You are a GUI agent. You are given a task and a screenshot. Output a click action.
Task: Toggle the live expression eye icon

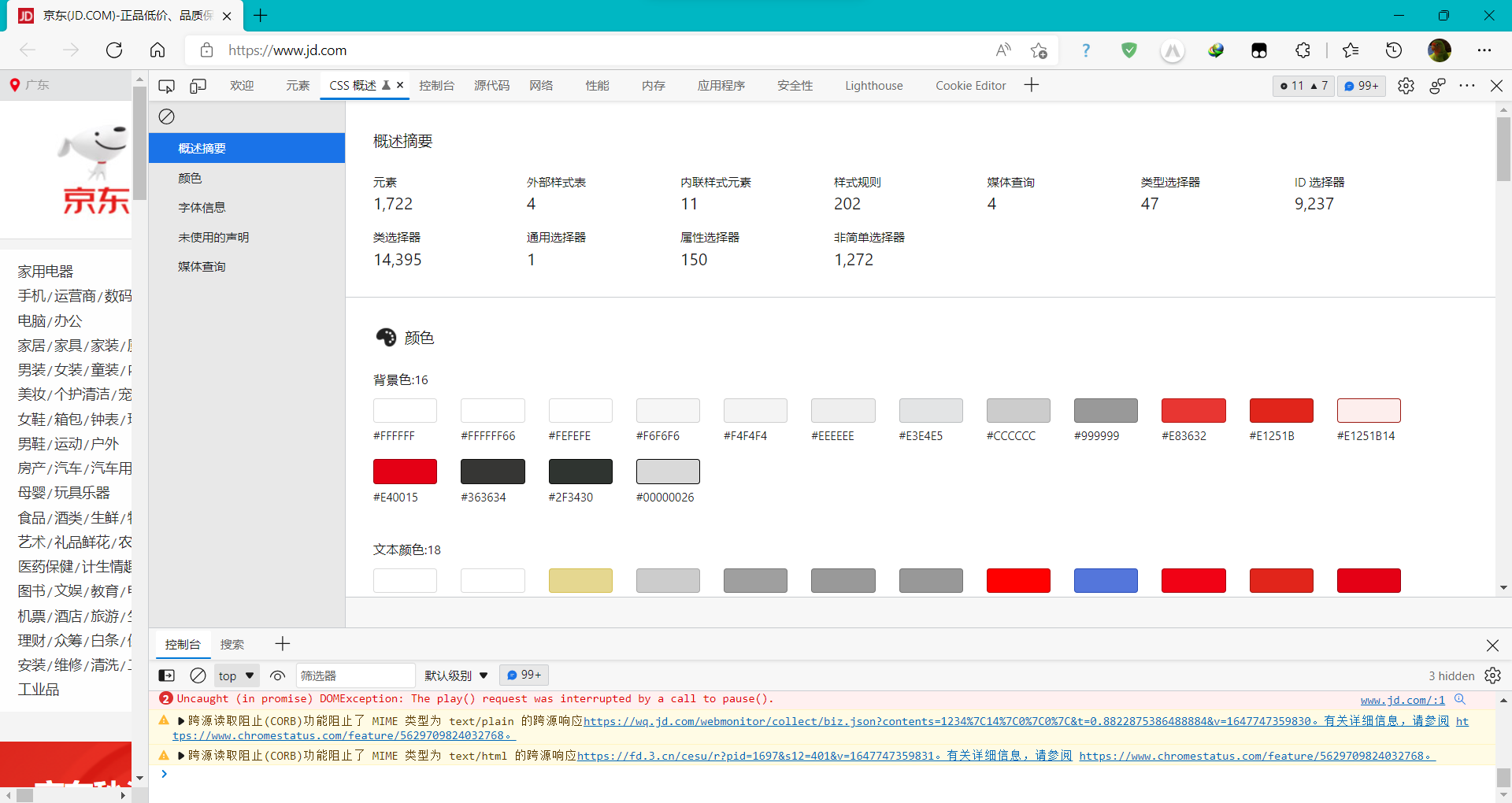(277, 675)
